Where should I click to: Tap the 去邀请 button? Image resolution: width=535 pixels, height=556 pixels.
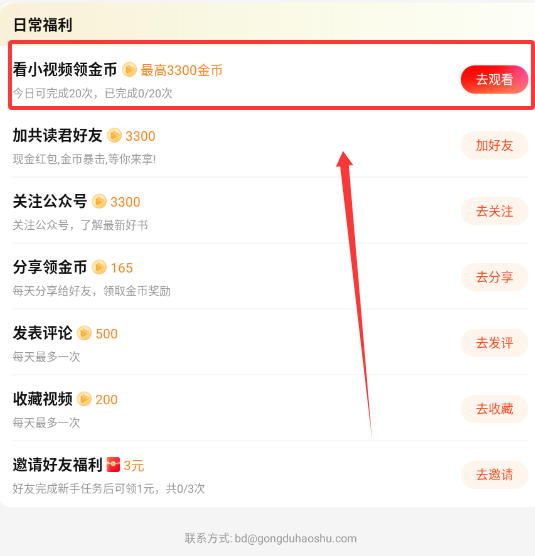[494, 475]
